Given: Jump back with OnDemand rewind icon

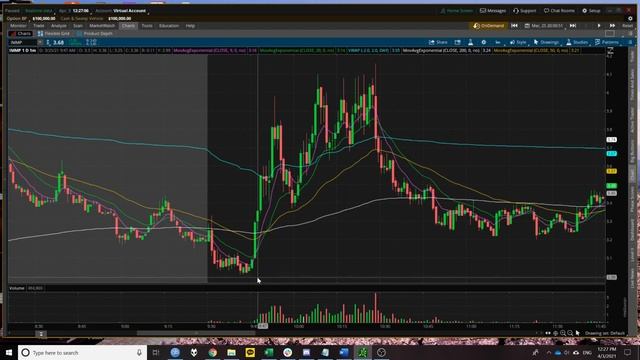Looking at the screenshot, I should (x=514, y=26).
